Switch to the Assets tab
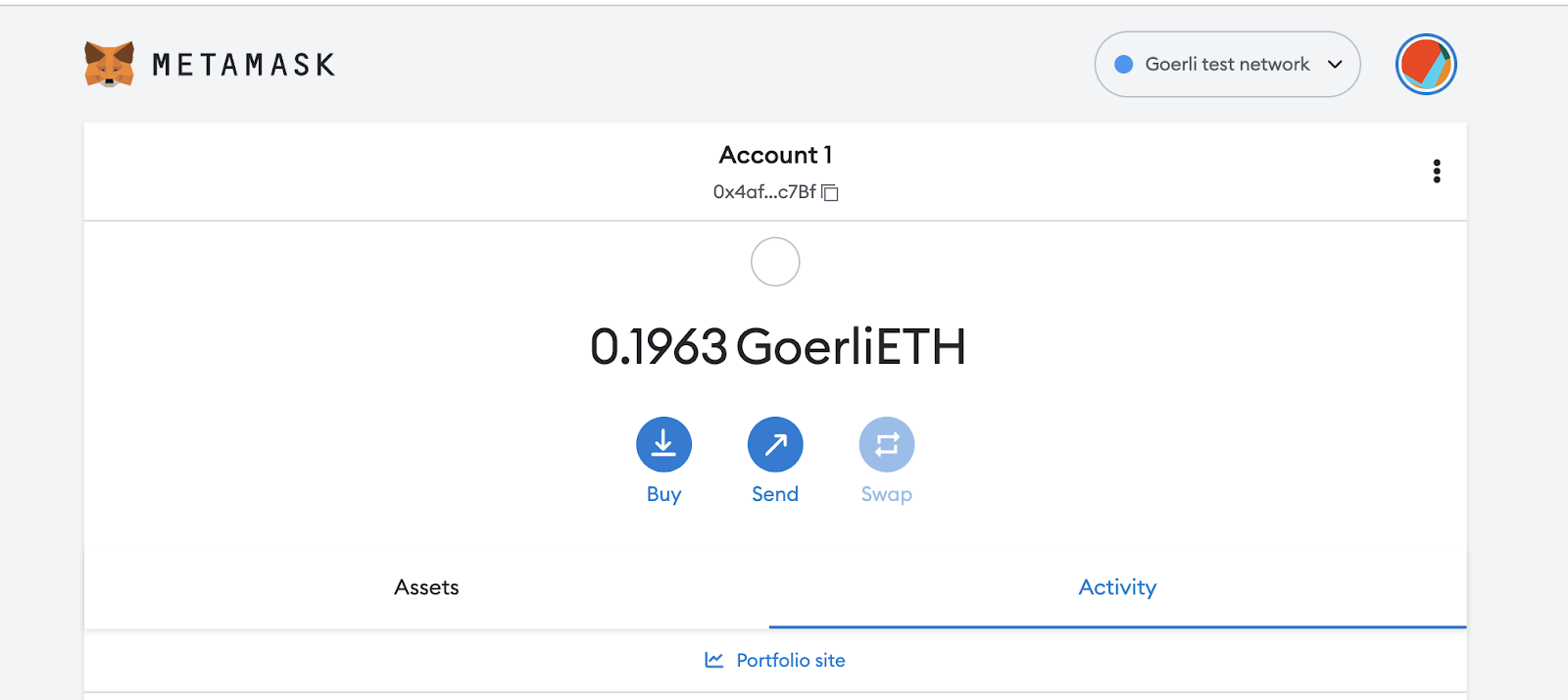This screenshot has height=700, width=1568. (426, 587)
